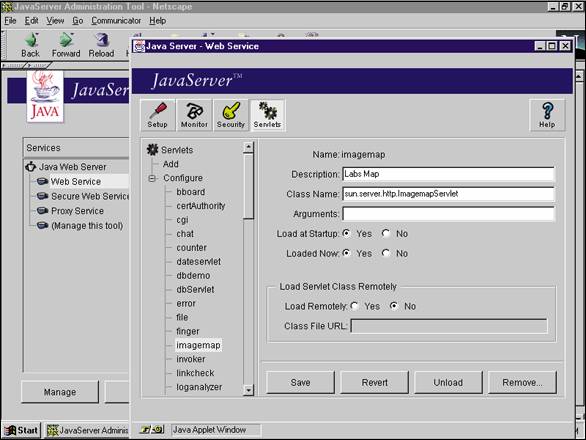Screen dimensions: 586x440
Task: Set Load at Startup to Yes
Action: tap(347, 233)
